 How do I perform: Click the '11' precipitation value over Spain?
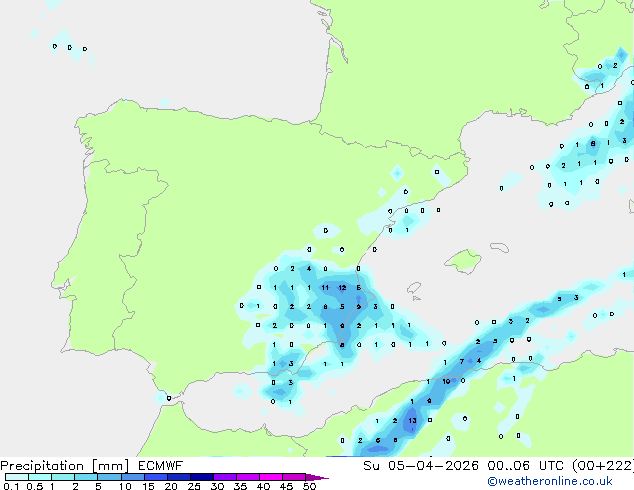click(x=325, y=288)
